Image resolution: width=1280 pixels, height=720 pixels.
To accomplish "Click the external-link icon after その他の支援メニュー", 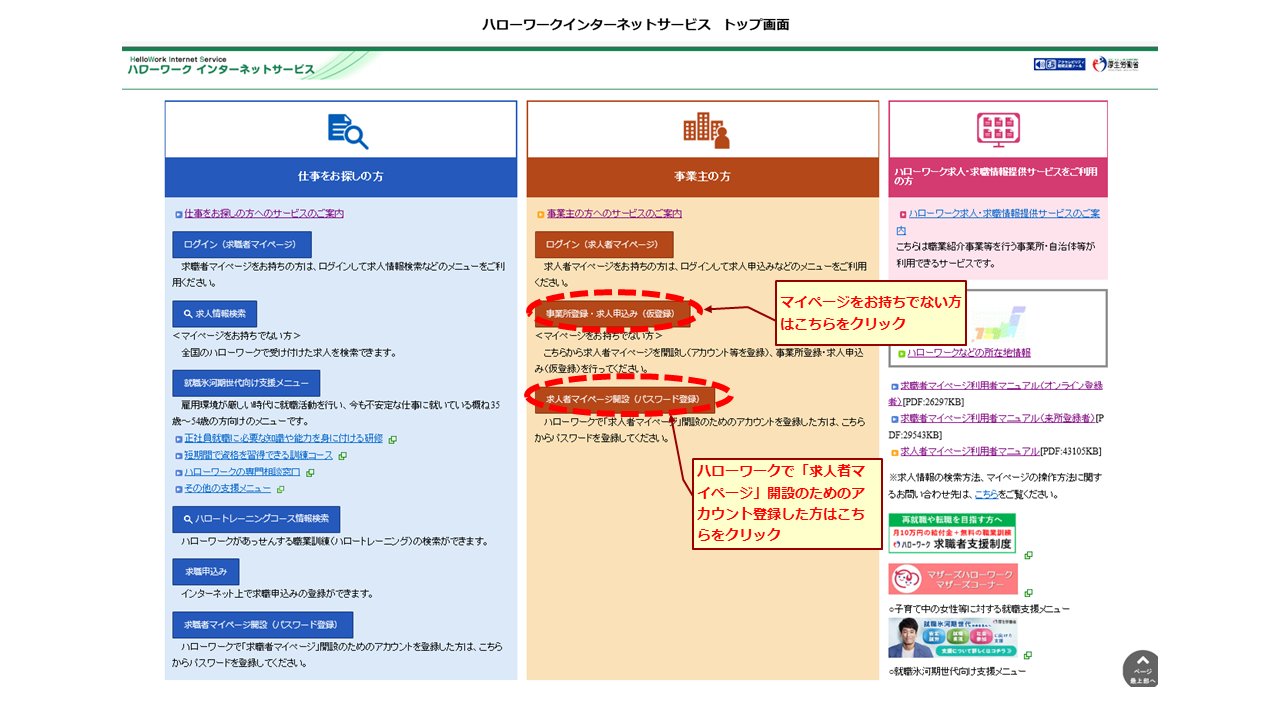I will coord(281,489).
